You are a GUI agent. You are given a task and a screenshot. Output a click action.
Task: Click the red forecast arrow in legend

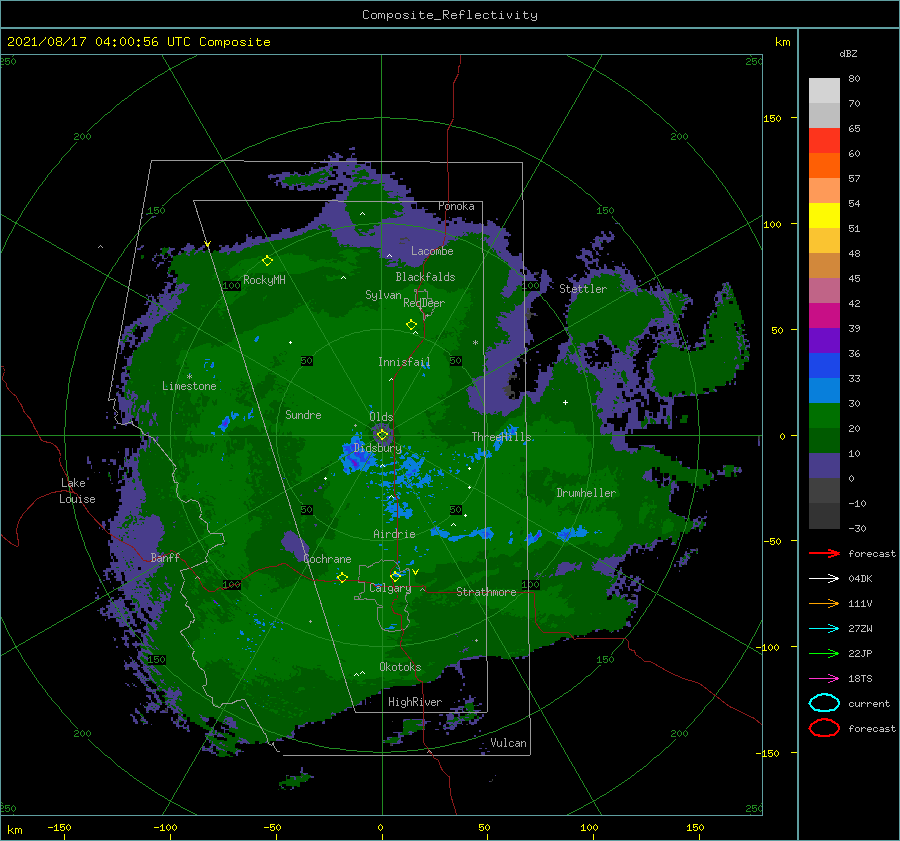[x=824, y=553]
